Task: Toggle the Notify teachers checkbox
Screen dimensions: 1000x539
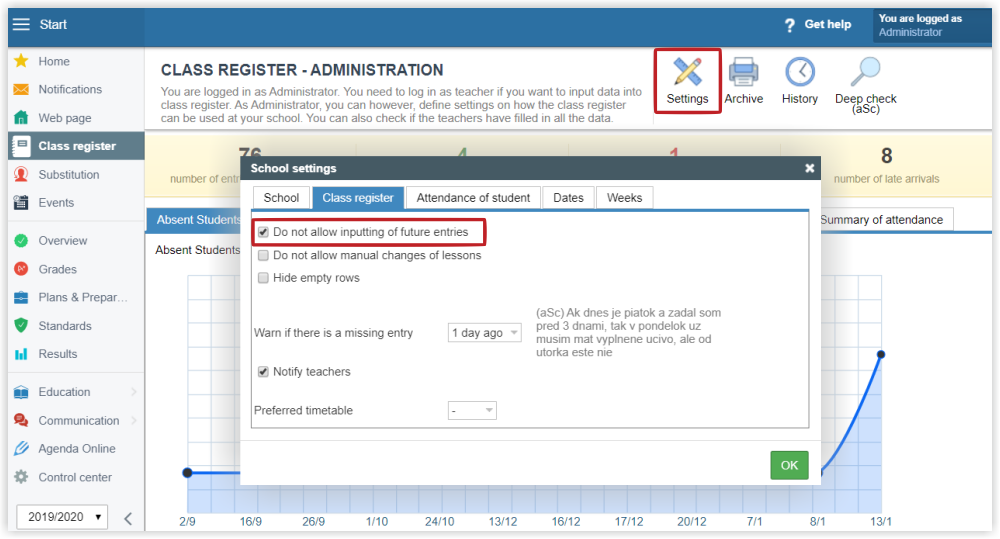Action: pyautogui.click(x=263, y=371)
